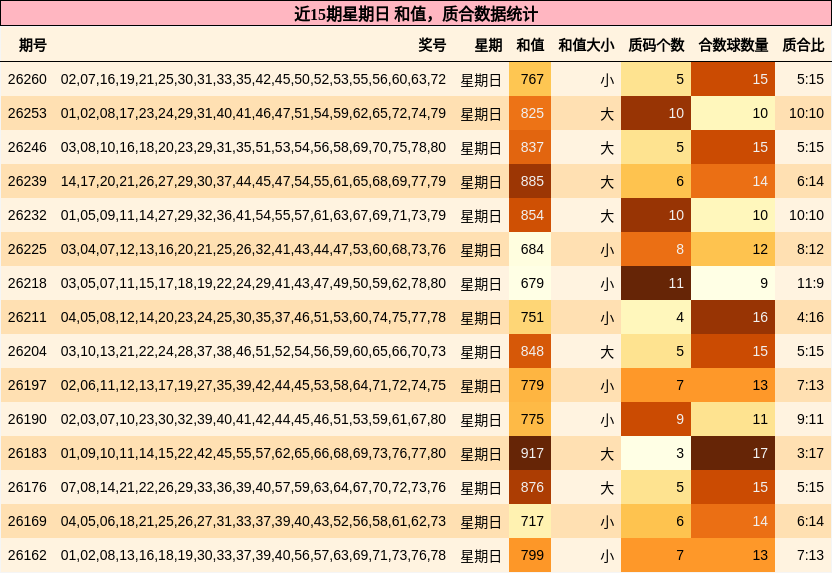Screen dimensions: 832x573
Task: Click the ratio 11:9 cell
Action: coord(803,283)
